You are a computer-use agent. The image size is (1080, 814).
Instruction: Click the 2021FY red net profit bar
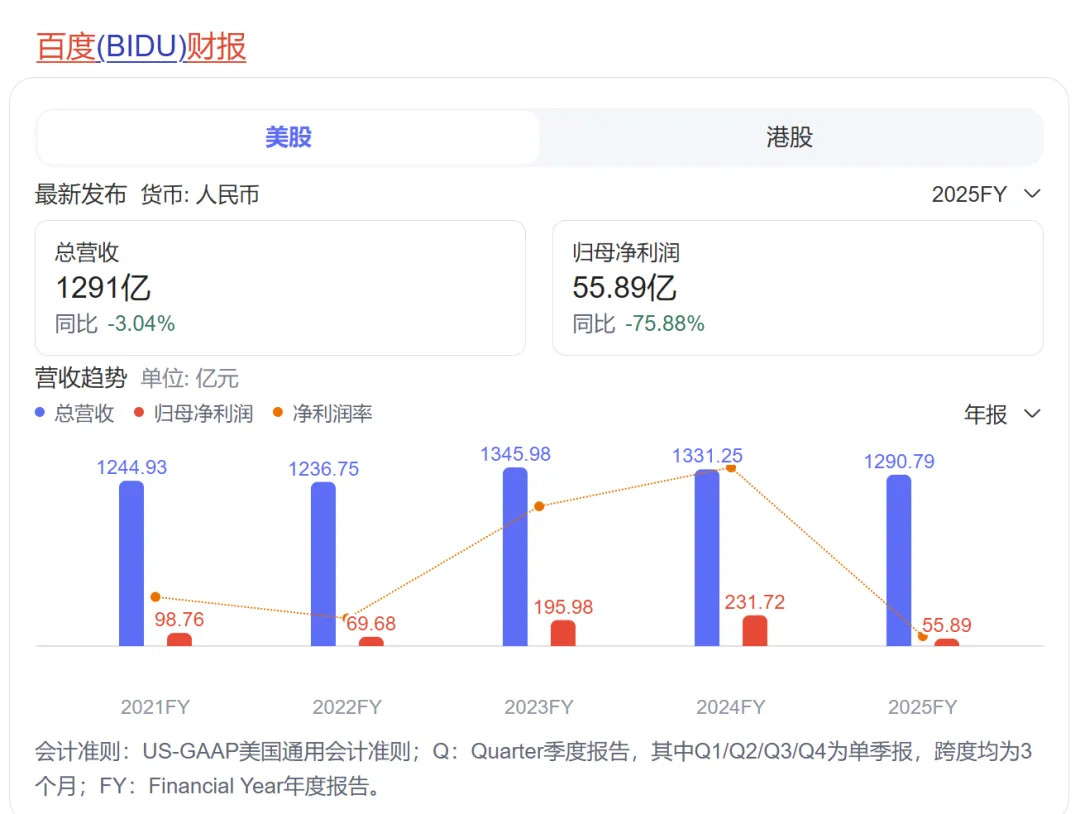179,640
